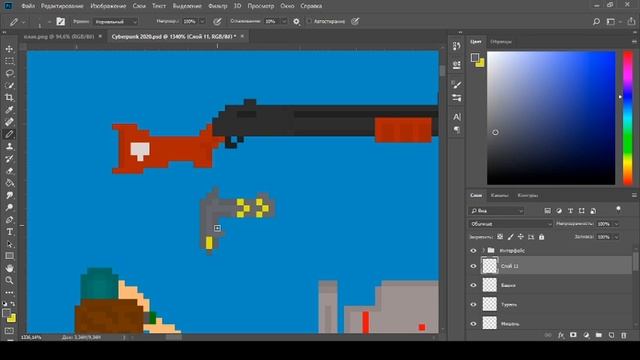
Task: Open the Изображение menu
Action: point(108,6)
